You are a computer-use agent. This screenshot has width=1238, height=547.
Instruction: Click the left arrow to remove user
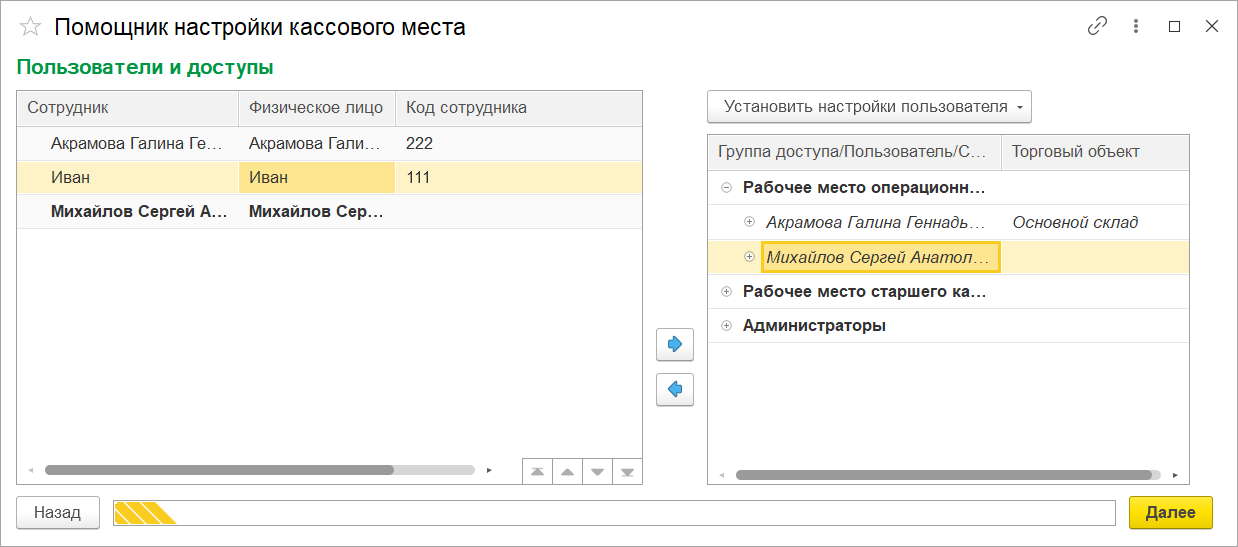tap(675, 389)
